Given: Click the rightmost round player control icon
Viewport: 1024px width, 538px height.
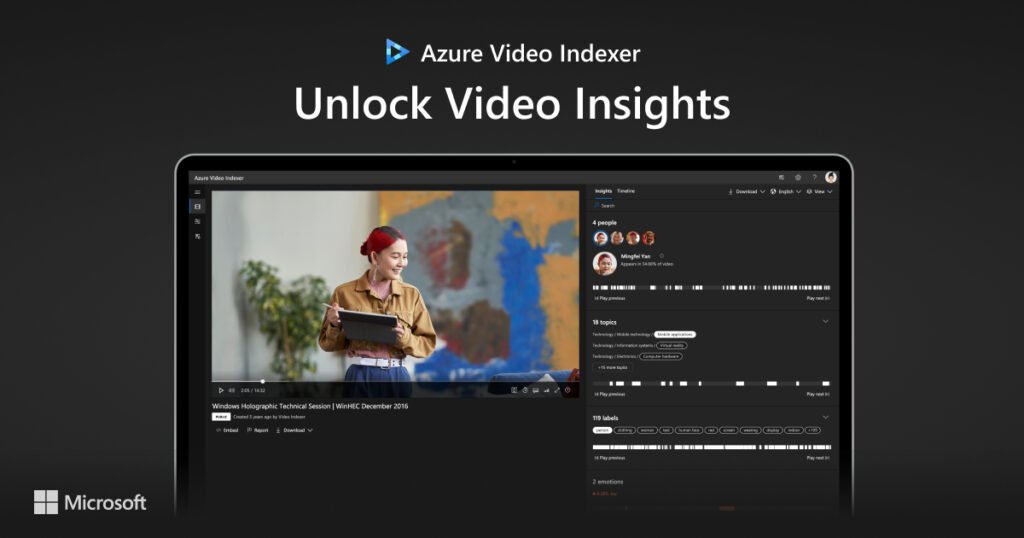Looking at the screenshot, I should coord(568,390).
